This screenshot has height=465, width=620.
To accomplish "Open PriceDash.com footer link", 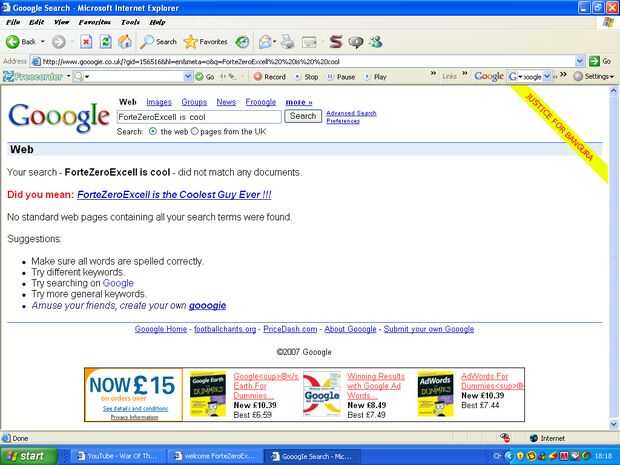I will click(x=290, y=329).
